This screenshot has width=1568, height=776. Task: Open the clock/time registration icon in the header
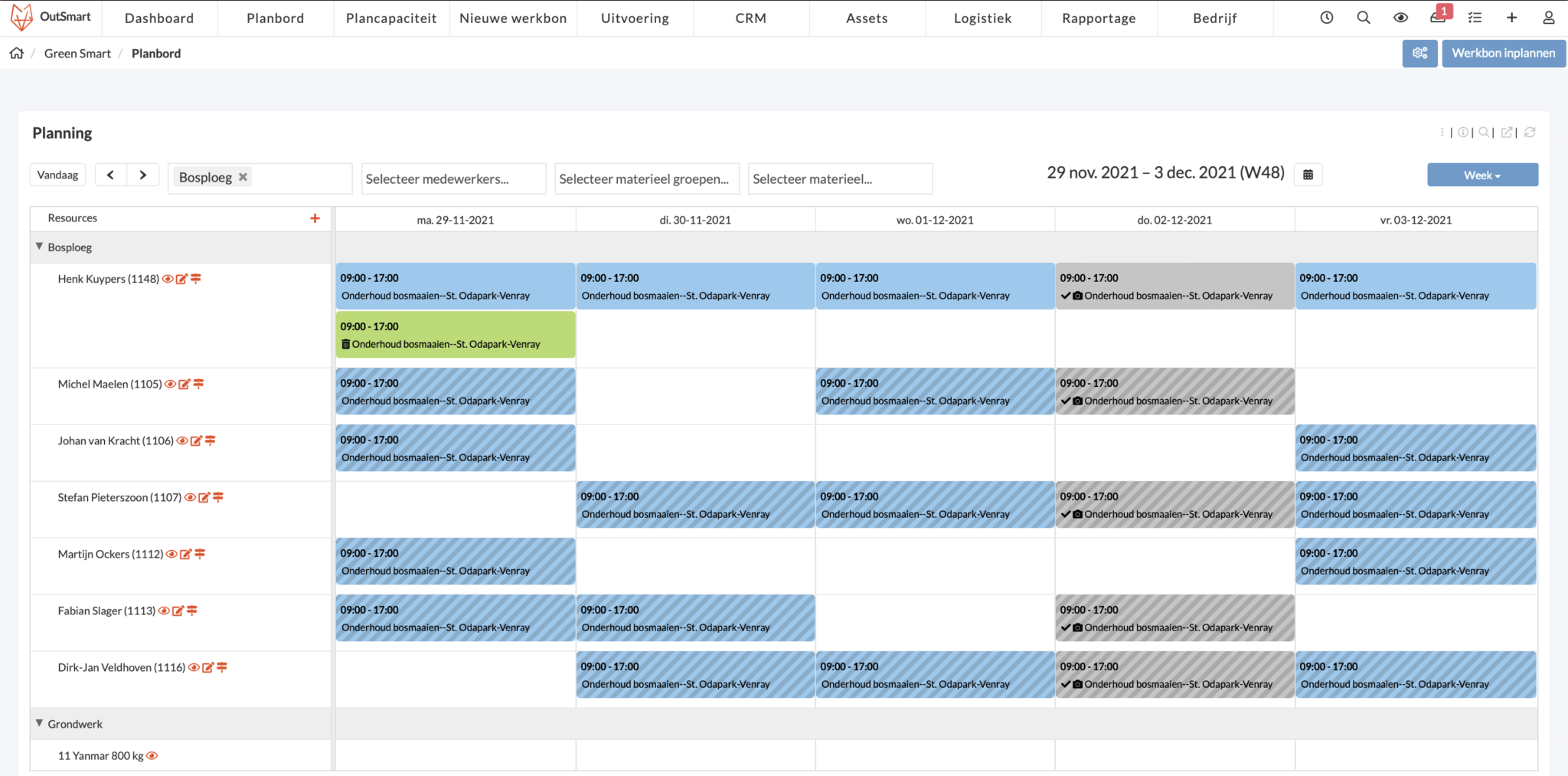coord(1326,17)
